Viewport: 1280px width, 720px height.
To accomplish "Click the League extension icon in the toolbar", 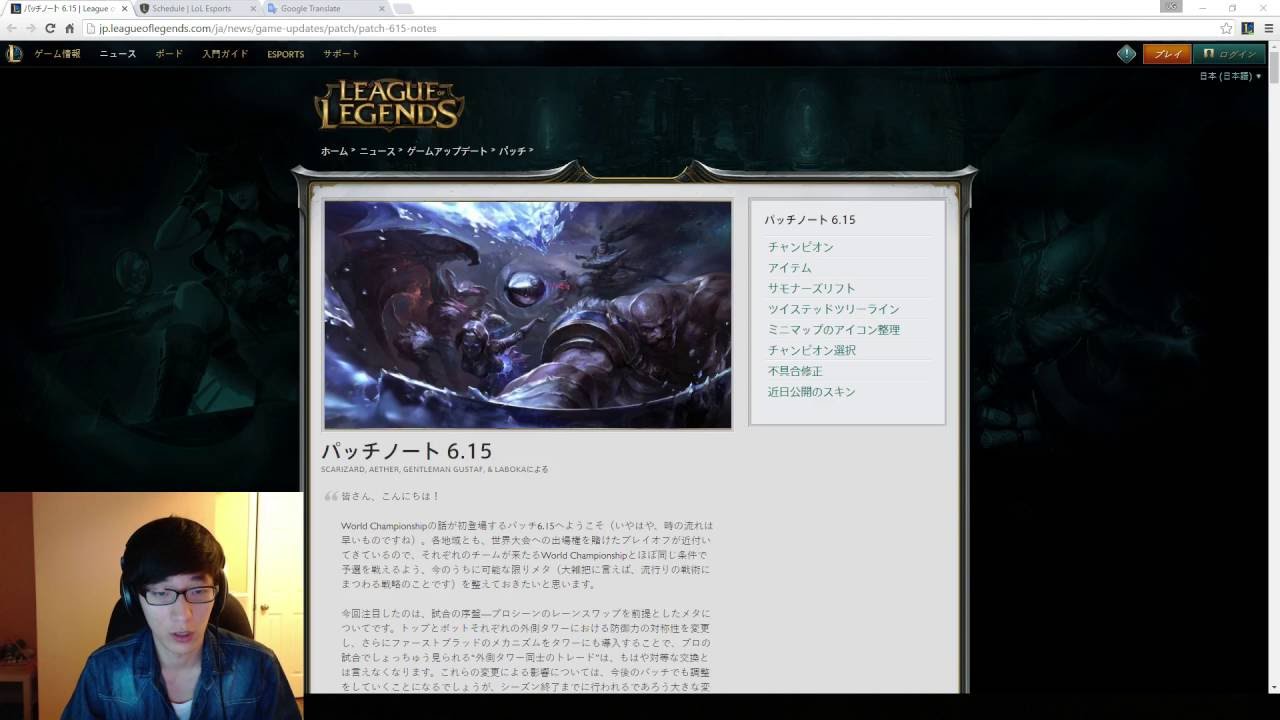I will click(1248, 28).
